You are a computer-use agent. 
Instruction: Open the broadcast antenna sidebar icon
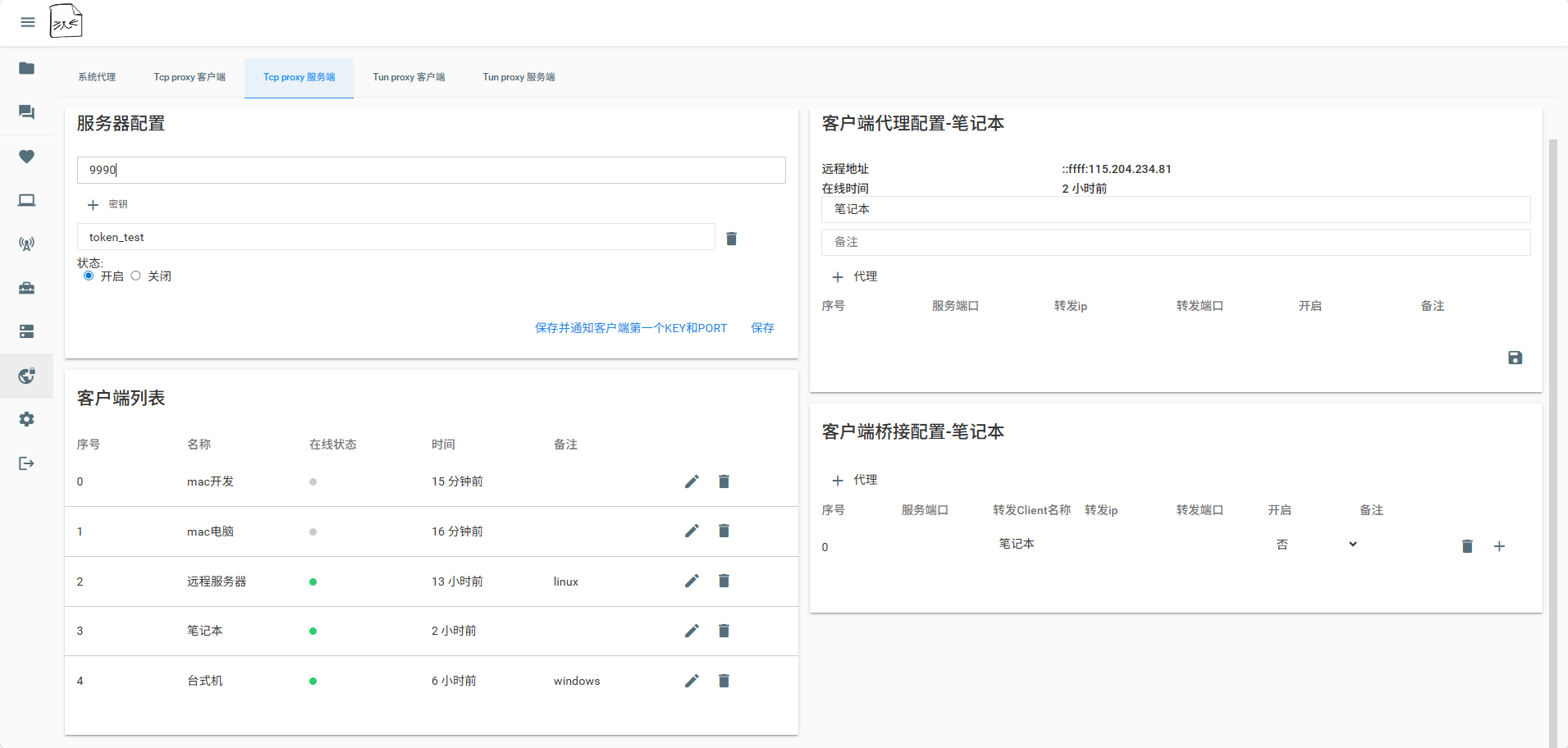(x=27, y=244)
